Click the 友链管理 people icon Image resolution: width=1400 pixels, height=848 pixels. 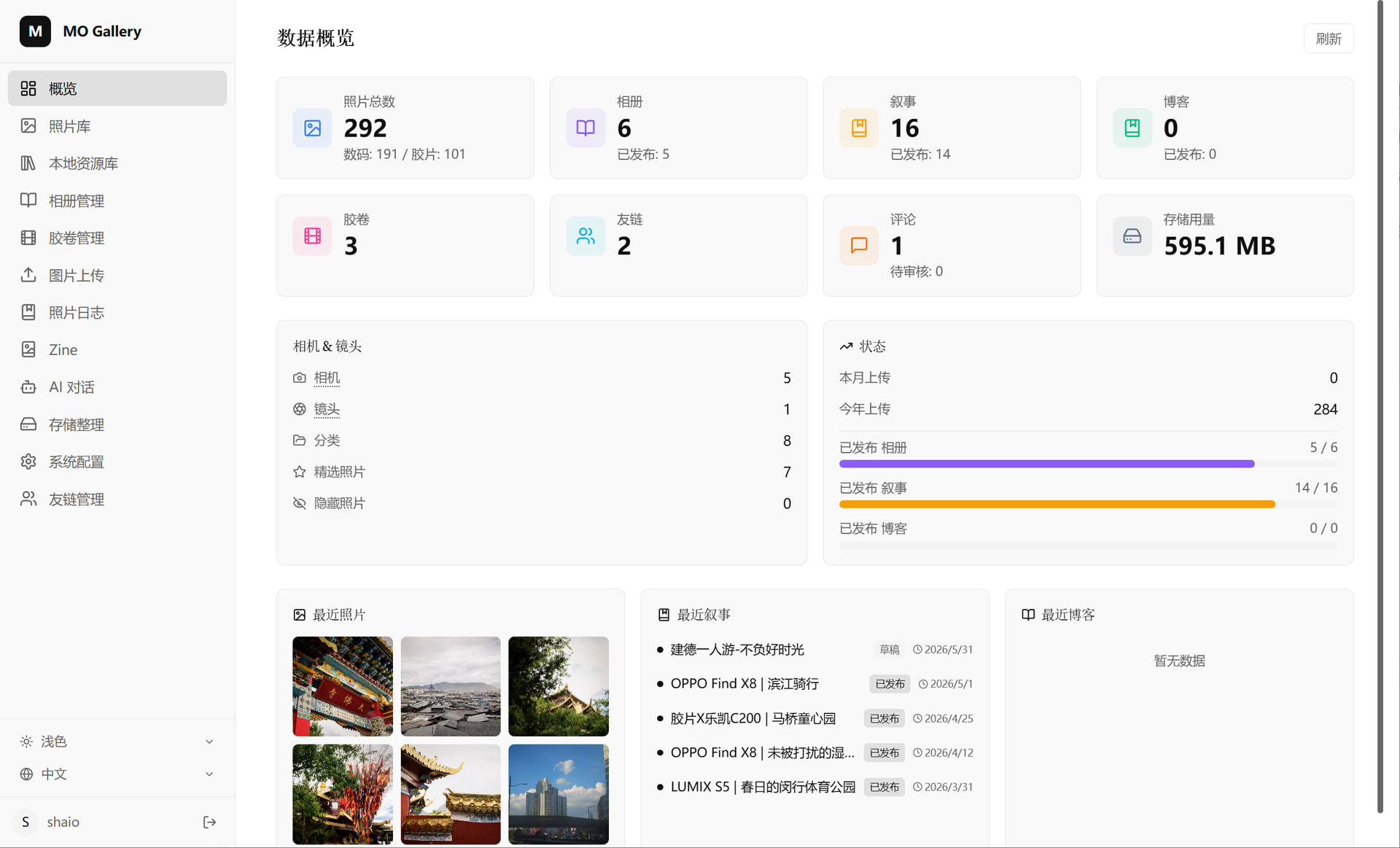pyautogui.click(x=28, y=499)
